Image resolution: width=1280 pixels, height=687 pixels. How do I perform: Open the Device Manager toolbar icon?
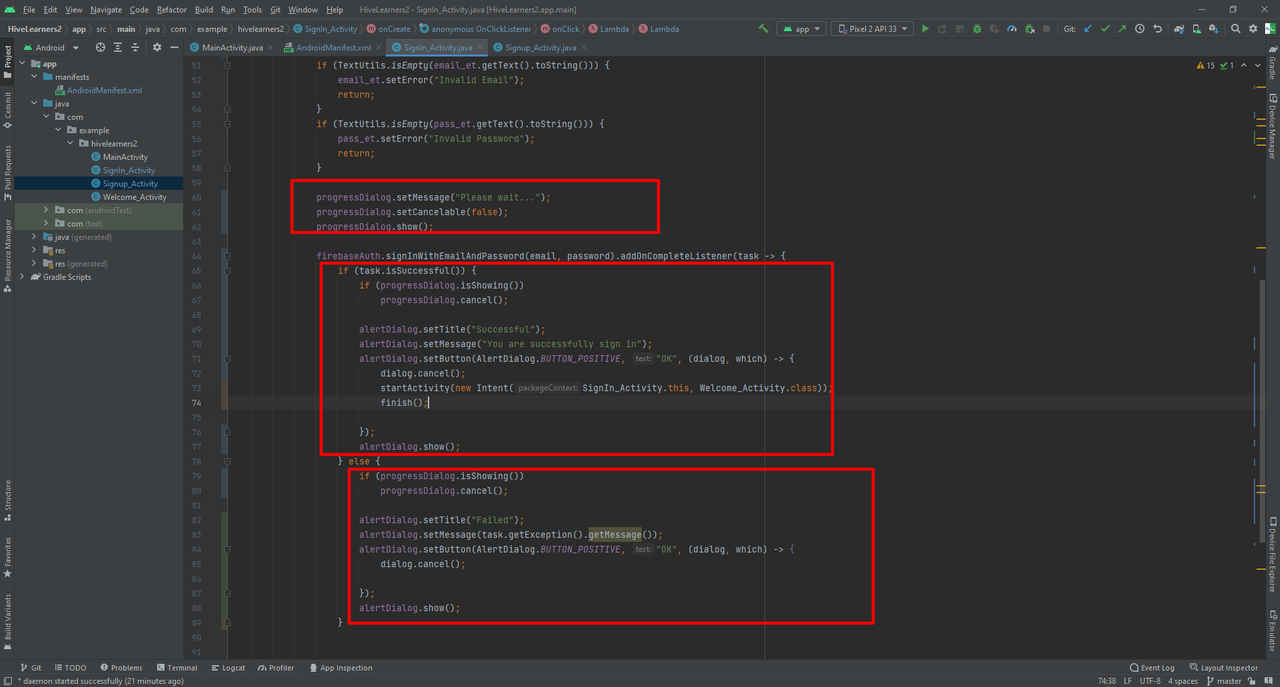tap(1197, 29)
